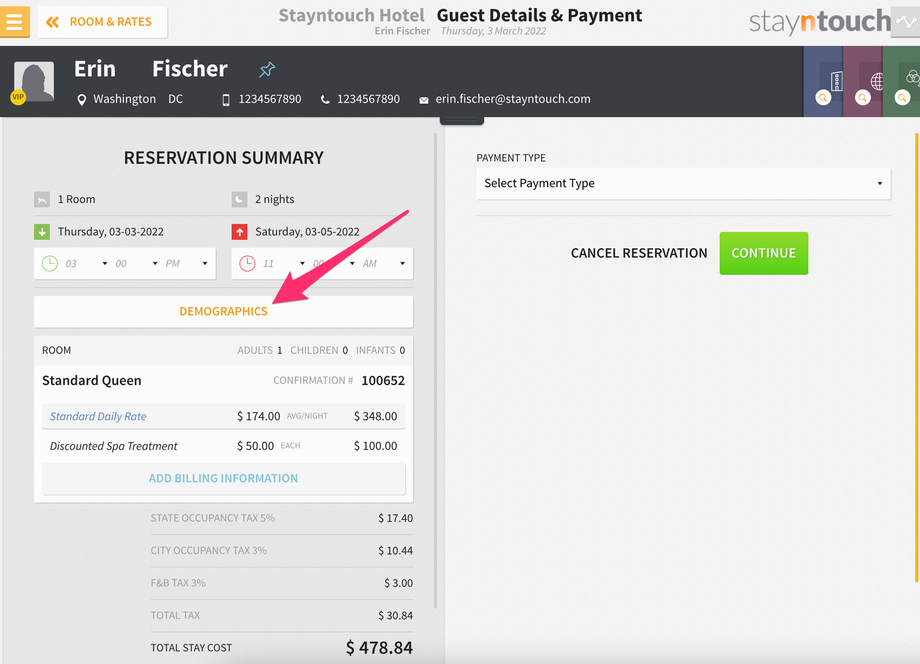Search travel agent via magnifier icon
The height and width of the screenshot is (664, 920).
point(862,97)
